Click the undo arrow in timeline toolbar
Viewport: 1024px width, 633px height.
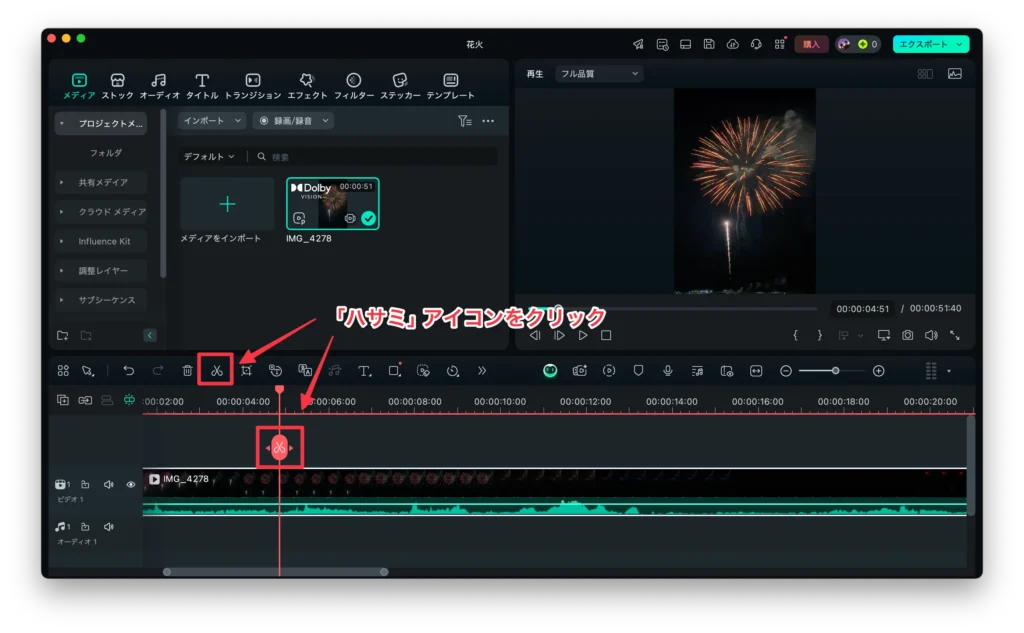pos(128,371)
